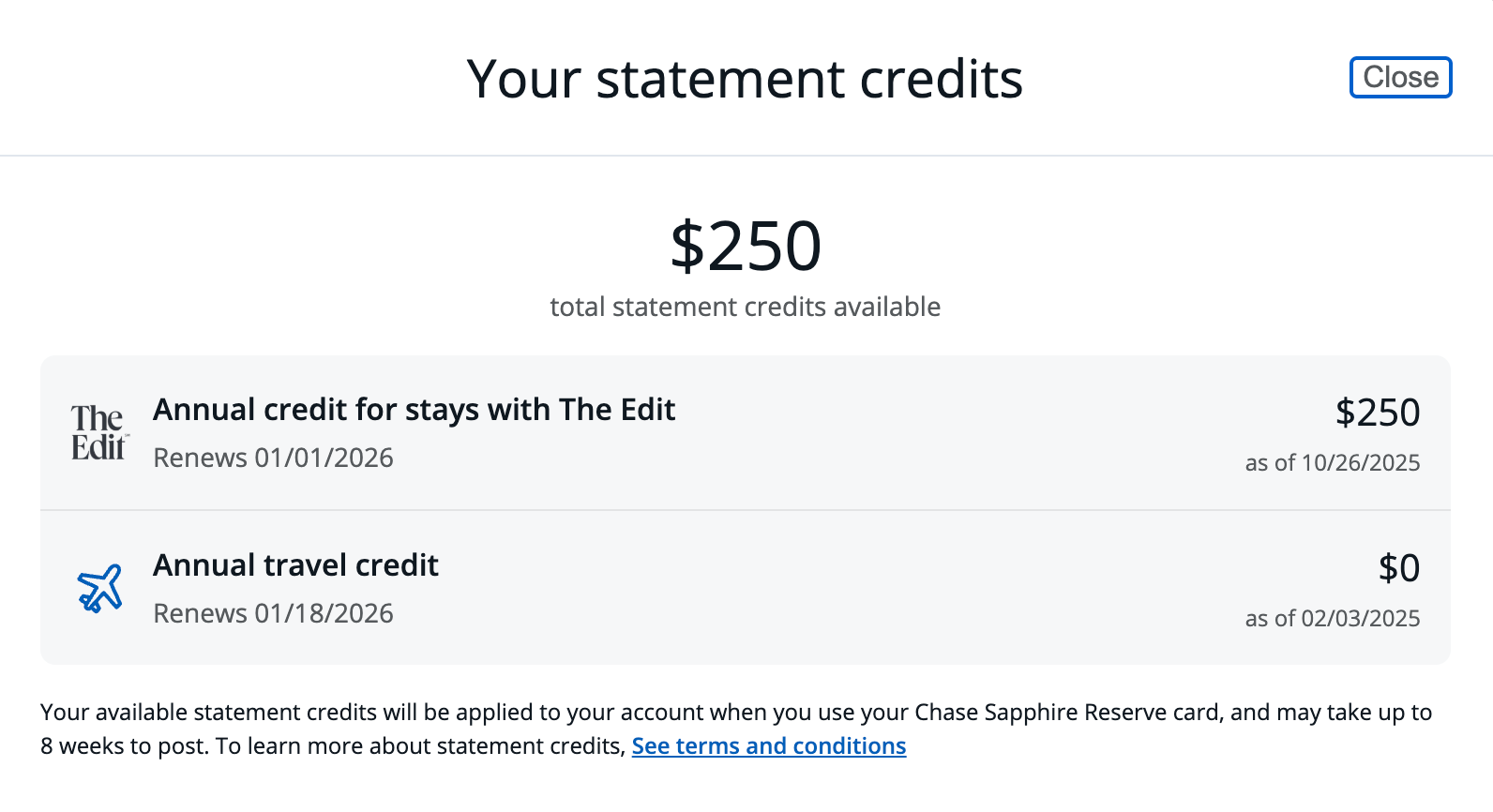This screenshot has height=812, width=1493.
Task: Click the $0 travel credit amount
Action: click(x=1398, y=568)
